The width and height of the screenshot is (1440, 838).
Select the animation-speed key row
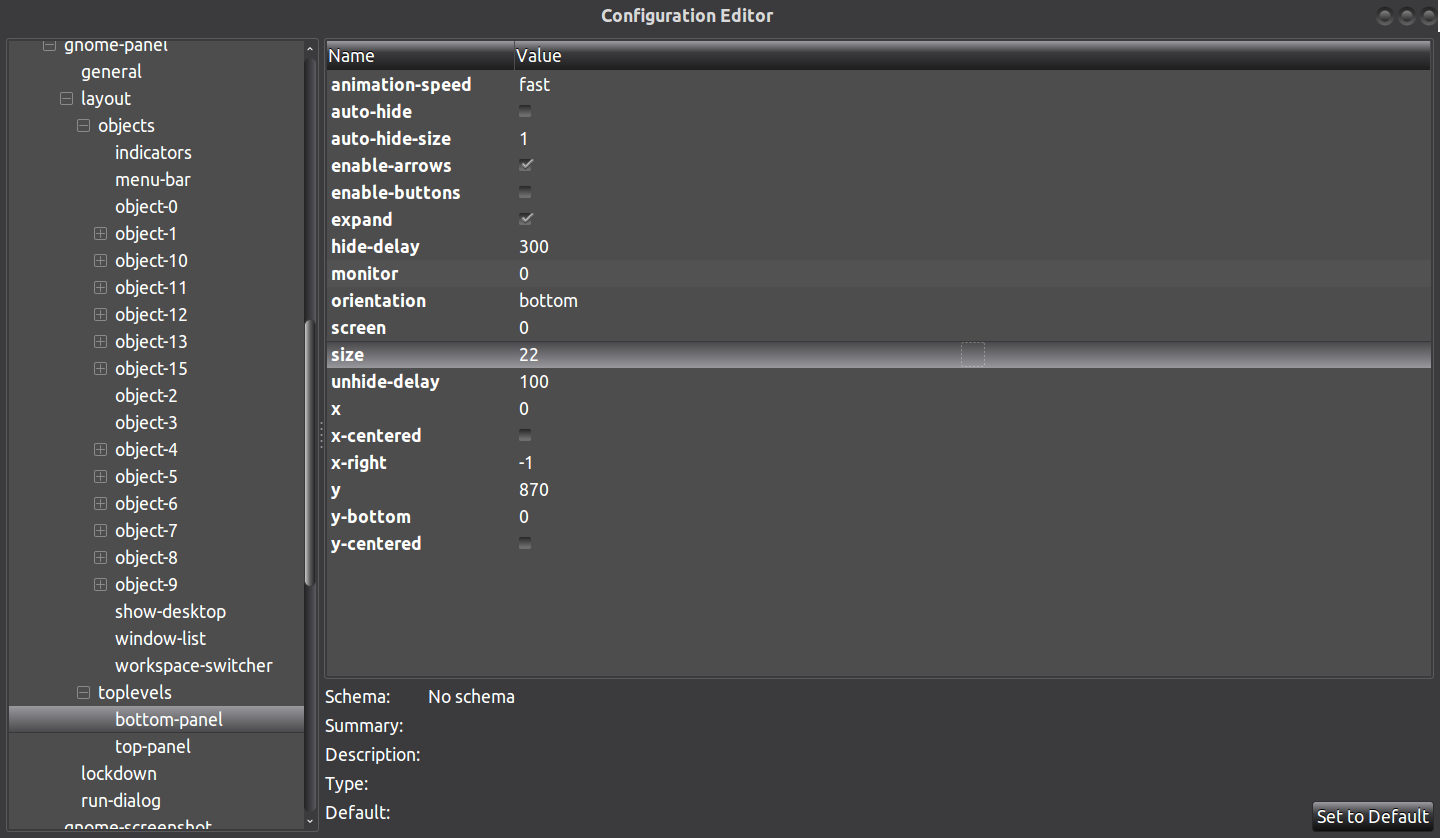pyautogui.click(x=879, y=85)
